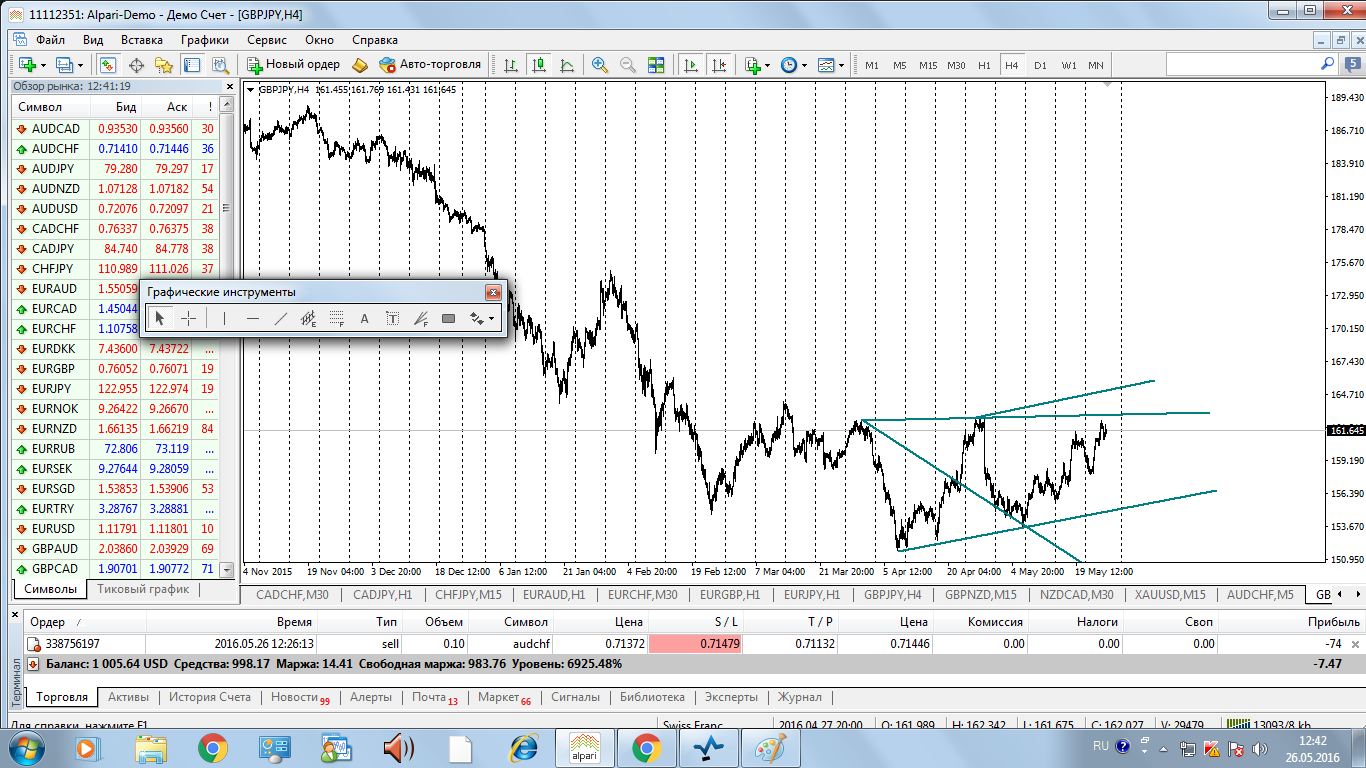
Task: Open the chat notifications icon
Action: (x=1353, y=64)
